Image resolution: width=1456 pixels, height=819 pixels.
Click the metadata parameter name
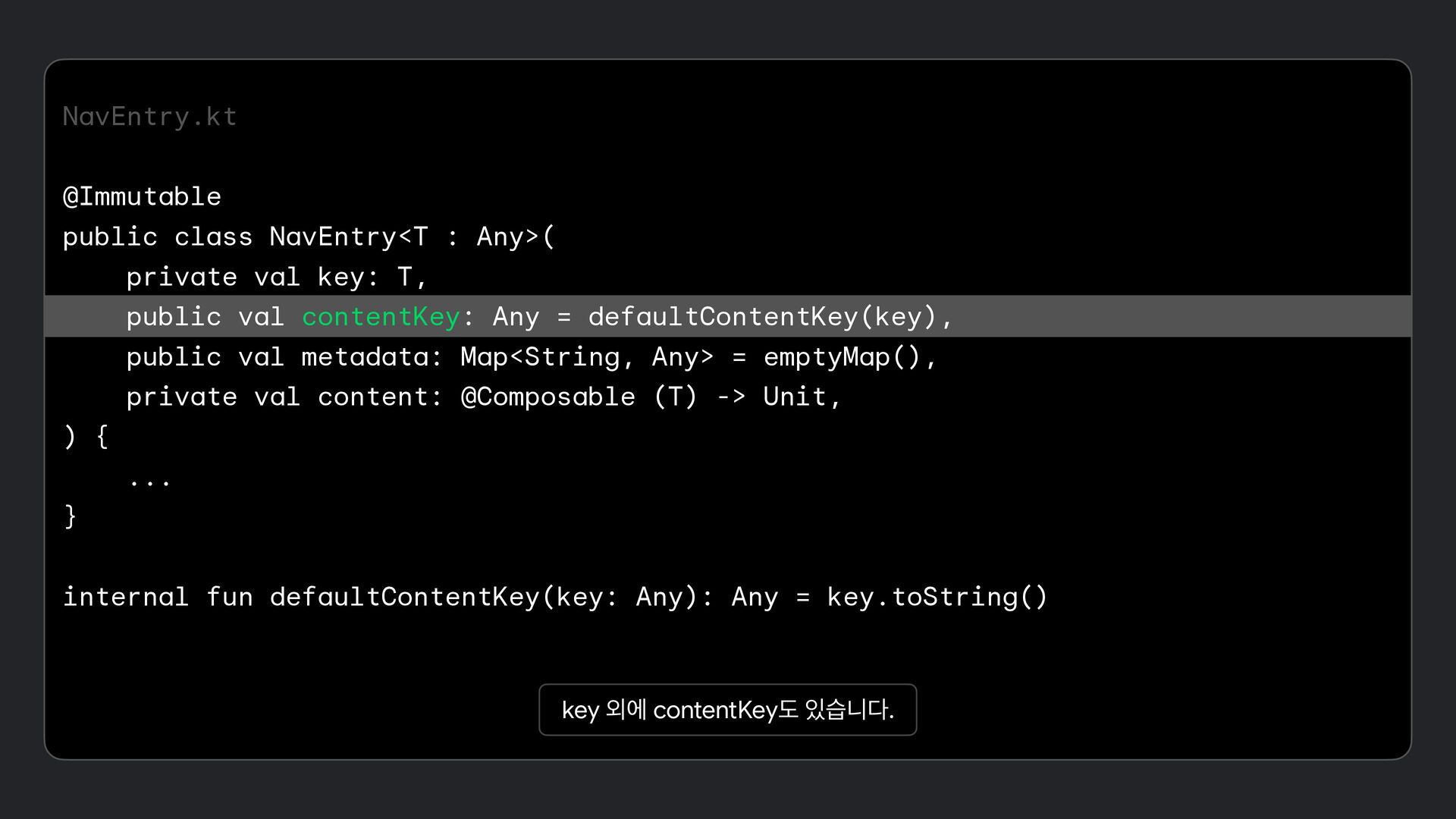tap(366, 357)
